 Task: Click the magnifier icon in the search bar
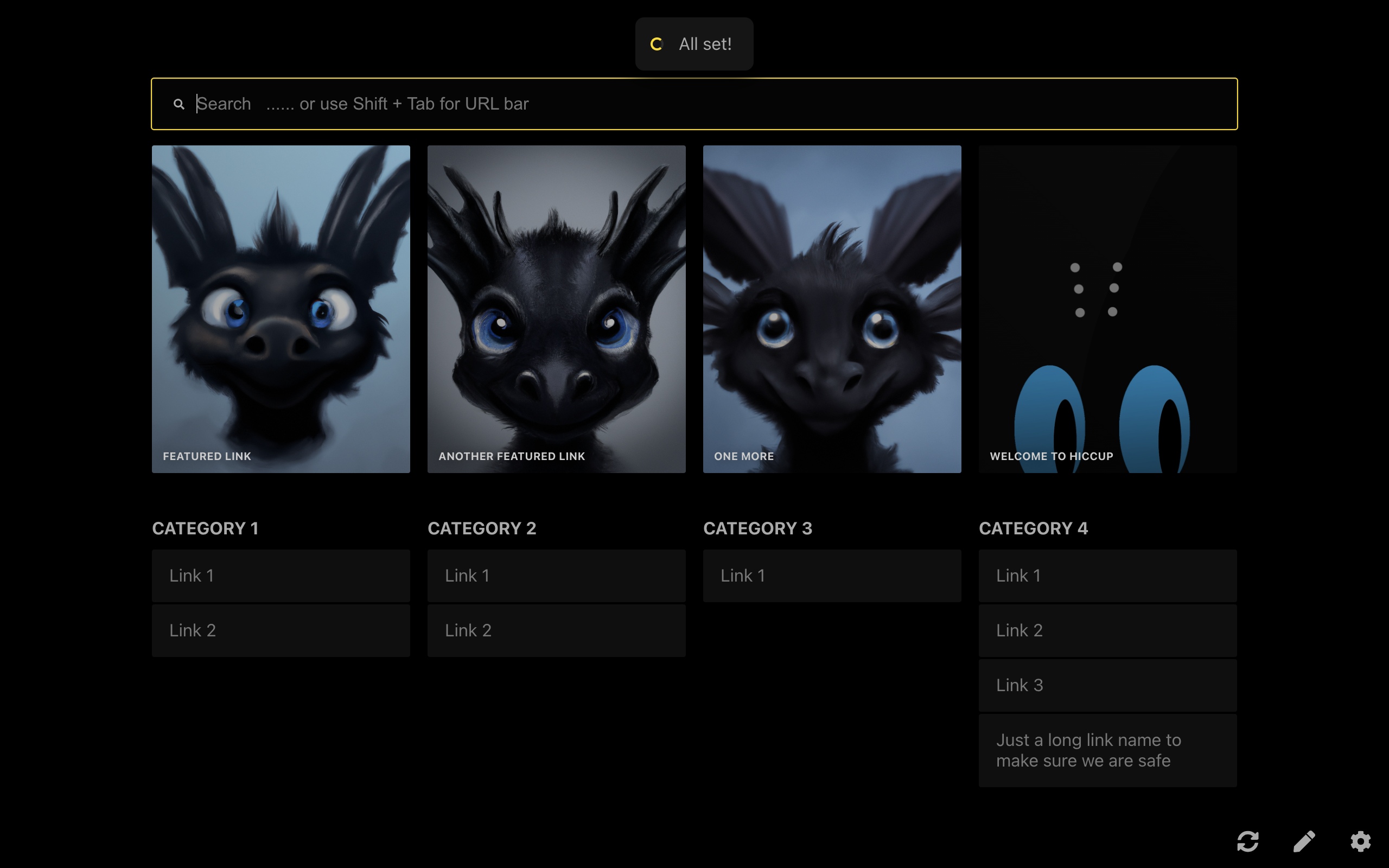pyautogui.click(x=179, y=104)
